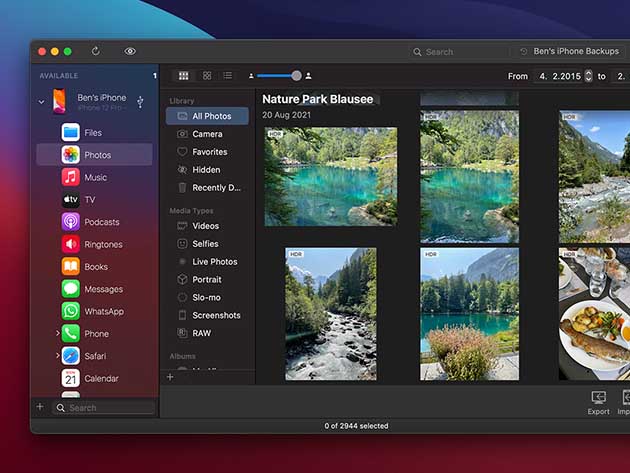Image resolution: width=630 pixels, height=473 pixels.
Task: Click the Export button
Action: (x=598, y=403)
